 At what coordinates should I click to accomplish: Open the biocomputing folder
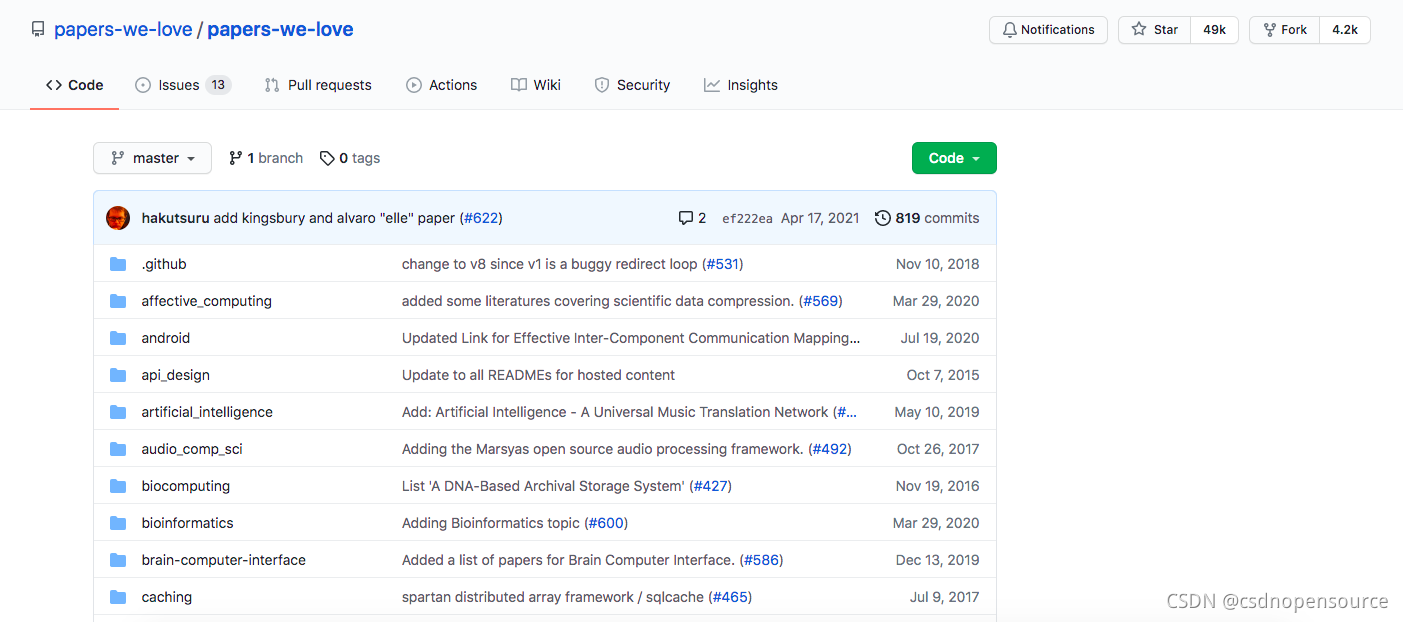185,486
